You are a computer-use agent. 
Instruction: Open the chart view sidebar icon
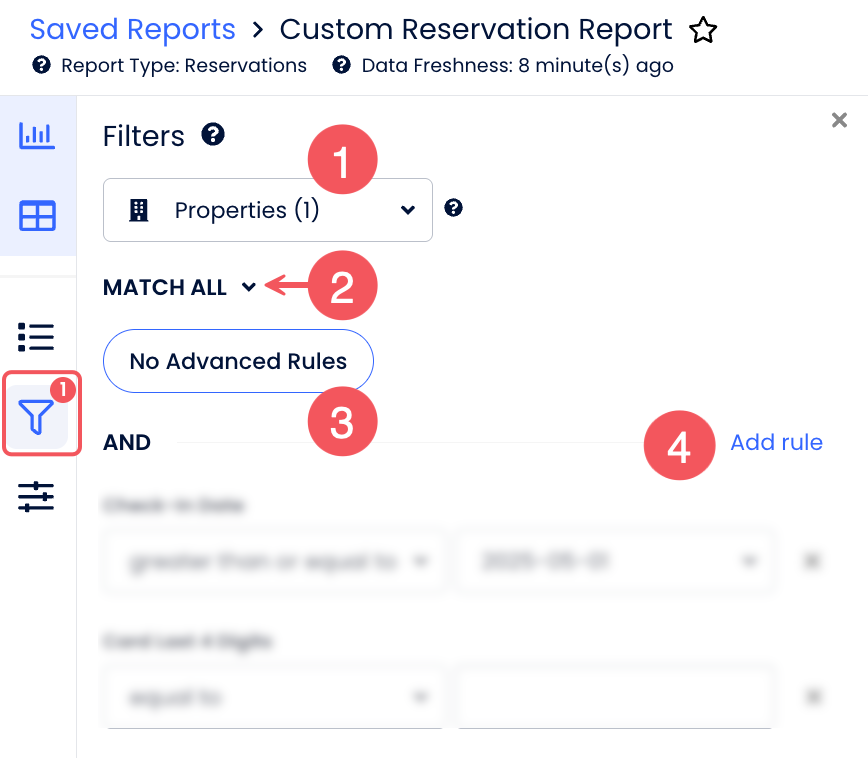[37, 136]
